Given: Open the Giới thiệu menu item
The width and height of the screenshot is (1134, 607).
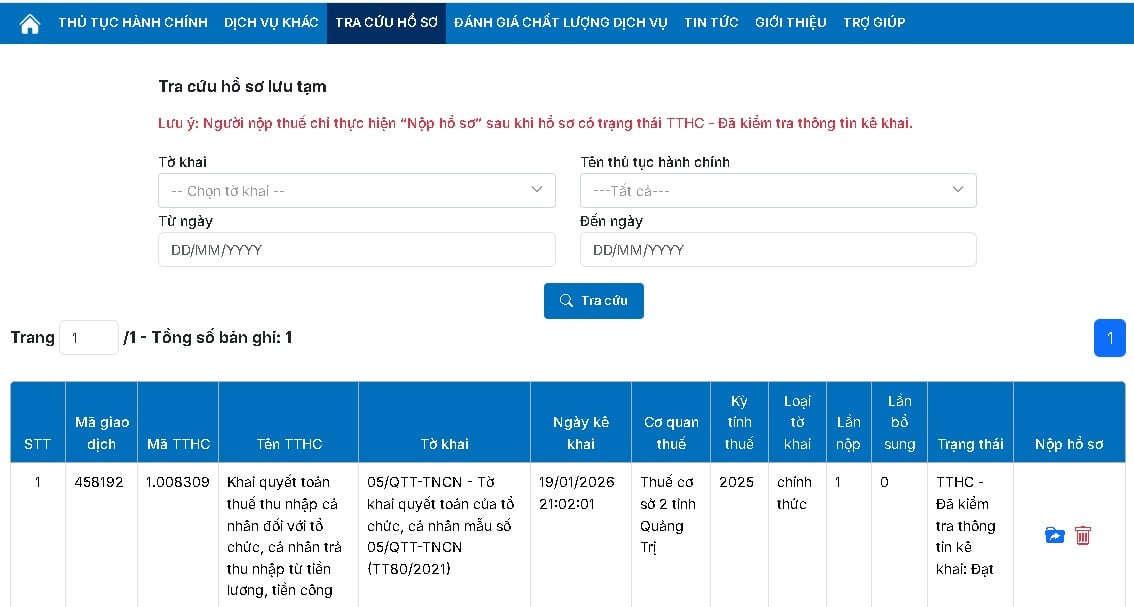Looking at the screenshot, I should pos(790,22).
